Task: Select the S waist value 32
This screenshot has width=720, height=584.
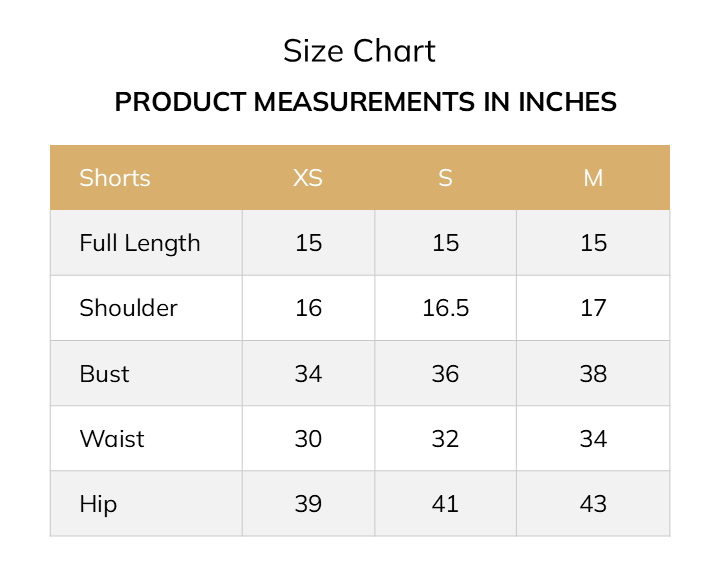Action: pyautogui.click(x=445, y=439)
